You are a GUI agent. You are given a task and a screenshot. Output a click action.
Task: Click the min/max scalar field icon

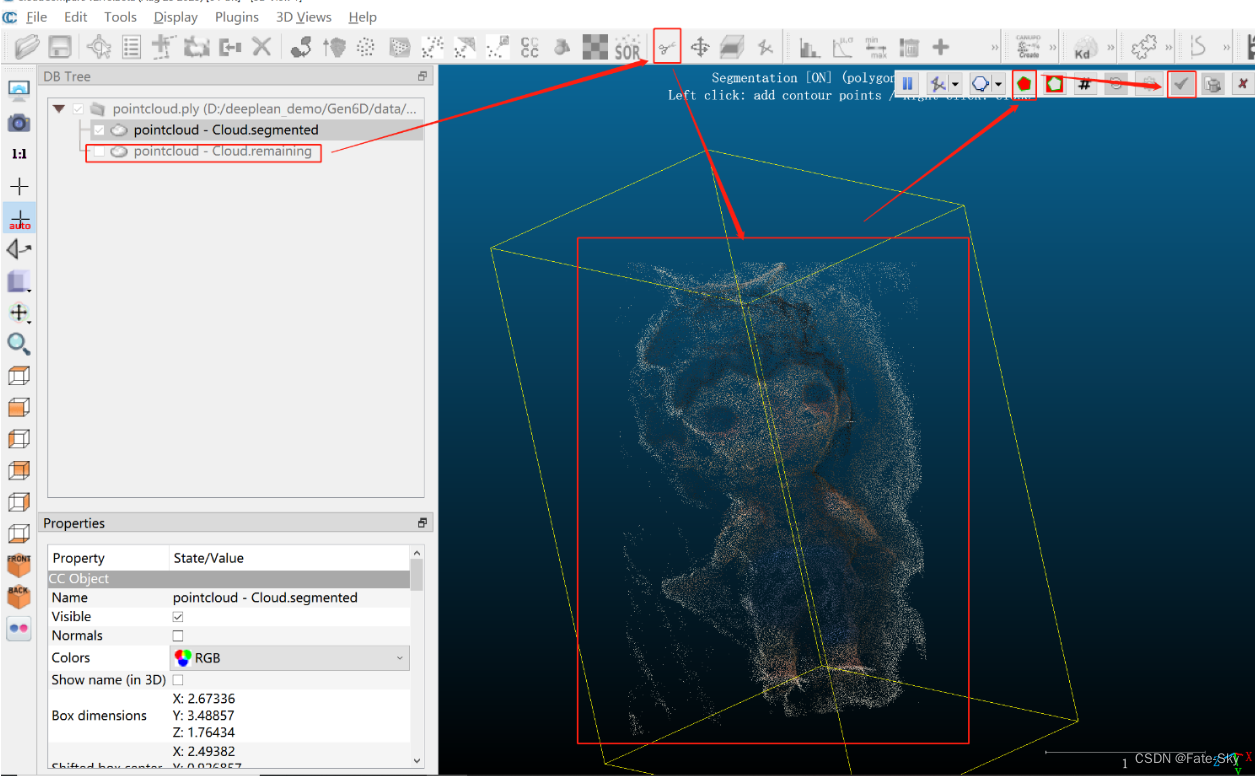[875, 46]
